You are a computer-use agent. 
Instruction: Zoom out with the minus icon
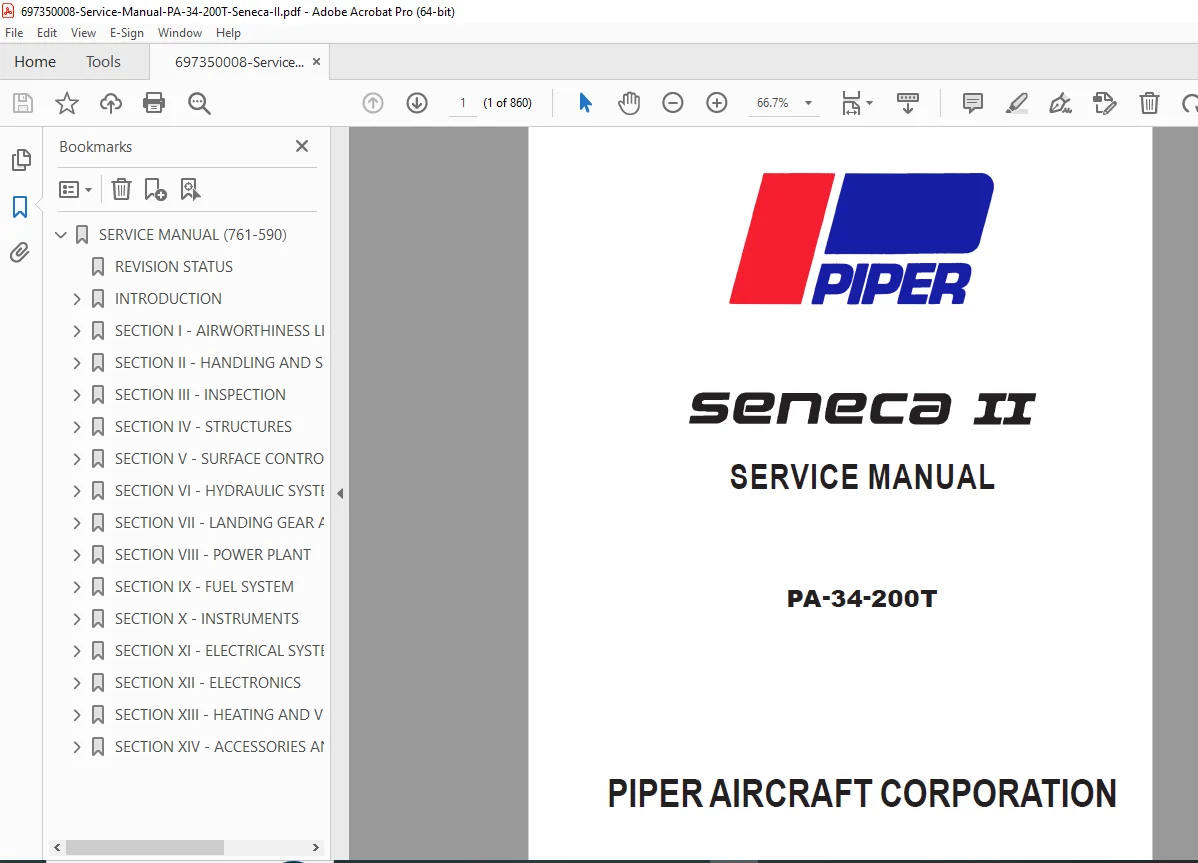point(672,103)
